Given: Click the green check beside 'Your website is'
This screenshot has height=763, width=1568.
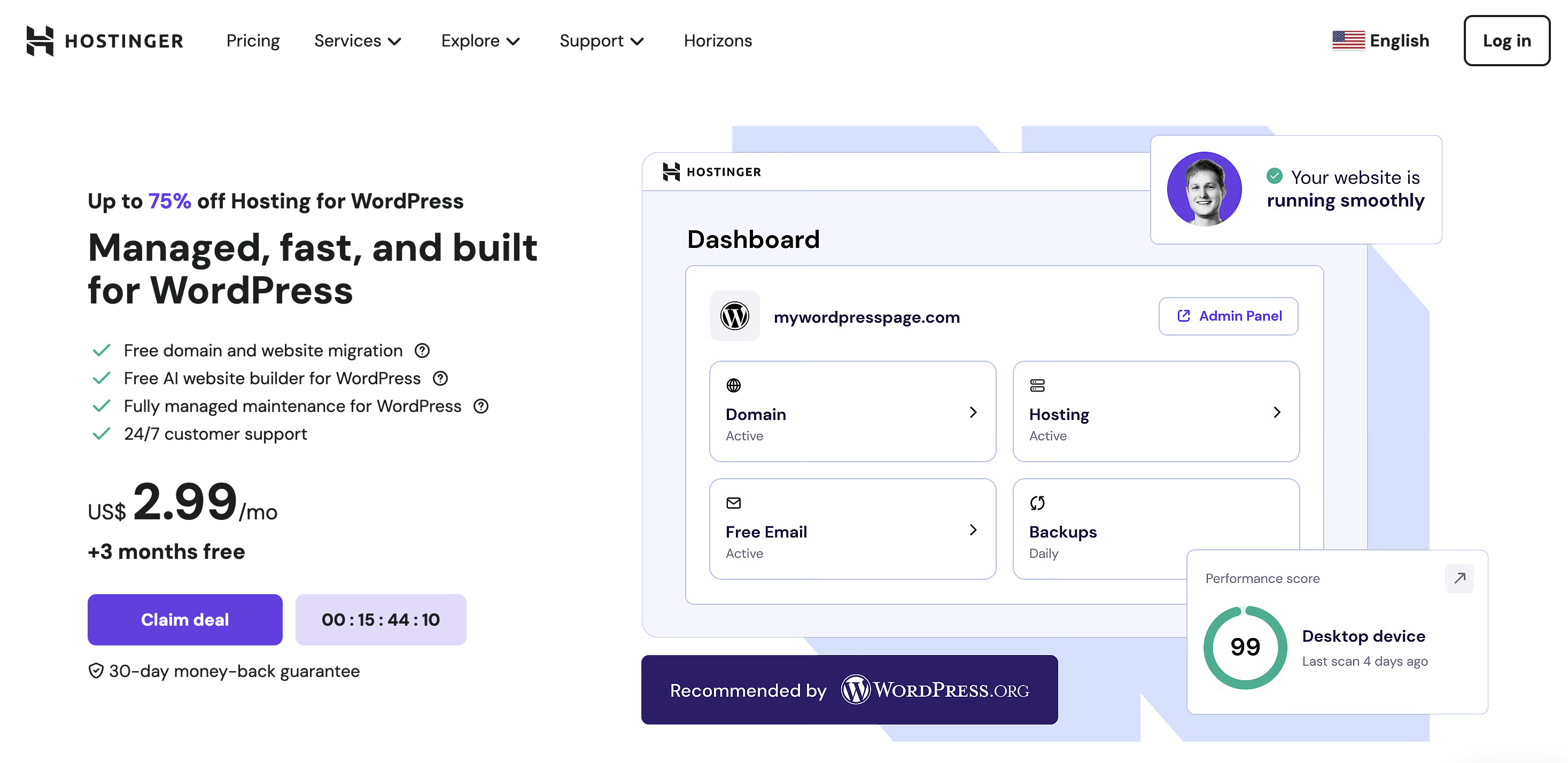Looking at the screenshot, I should [x=1274, y=176].
